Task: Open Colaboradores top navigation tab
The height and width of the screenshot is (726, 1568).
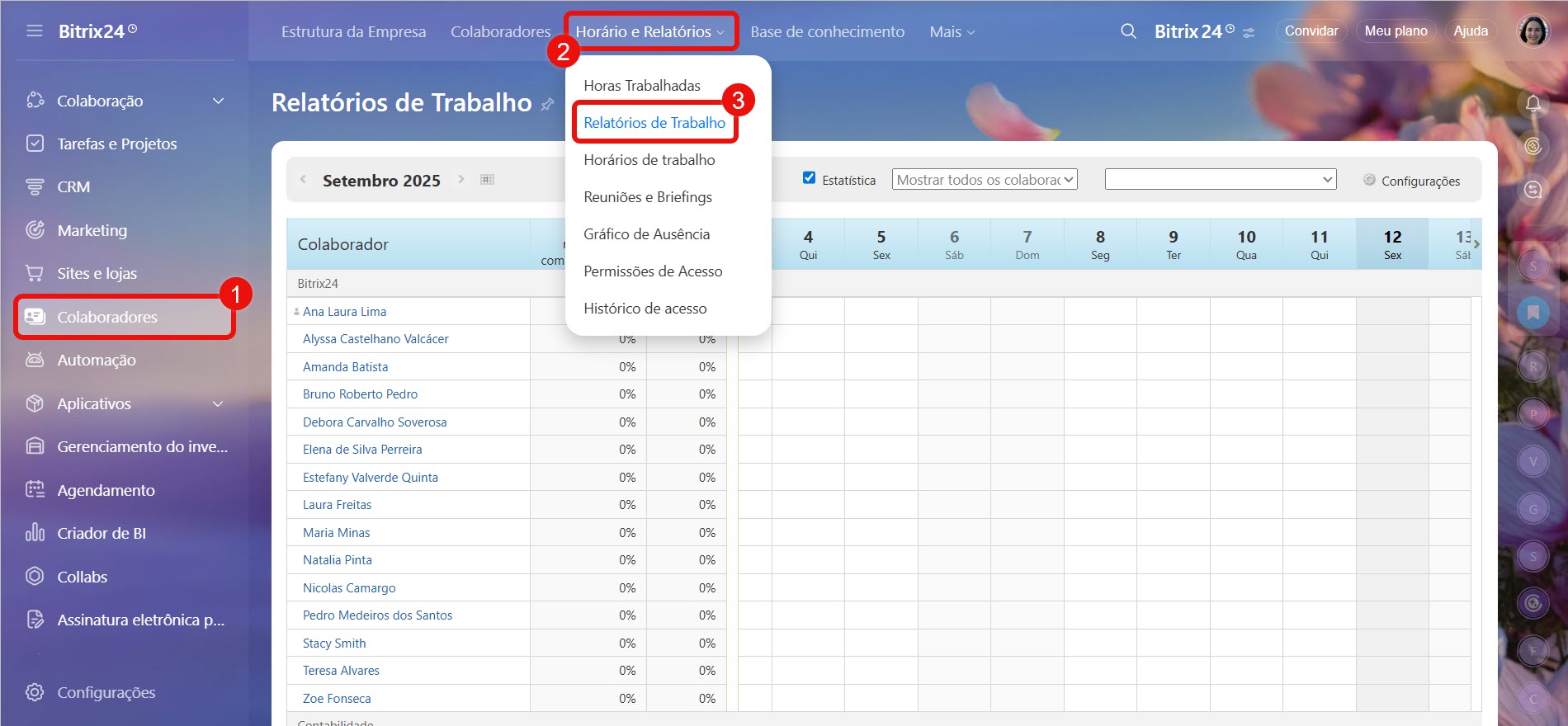Action: 500,32
